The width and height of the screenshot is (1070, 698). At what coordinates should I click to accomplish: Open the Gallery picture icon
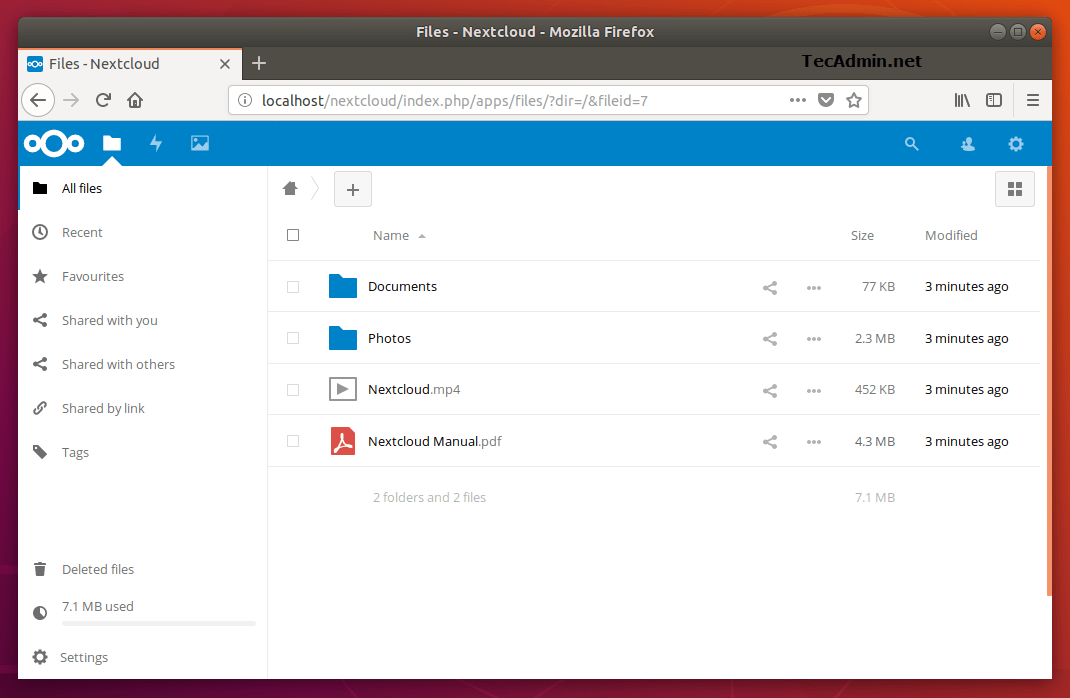[x=200, y=143]
